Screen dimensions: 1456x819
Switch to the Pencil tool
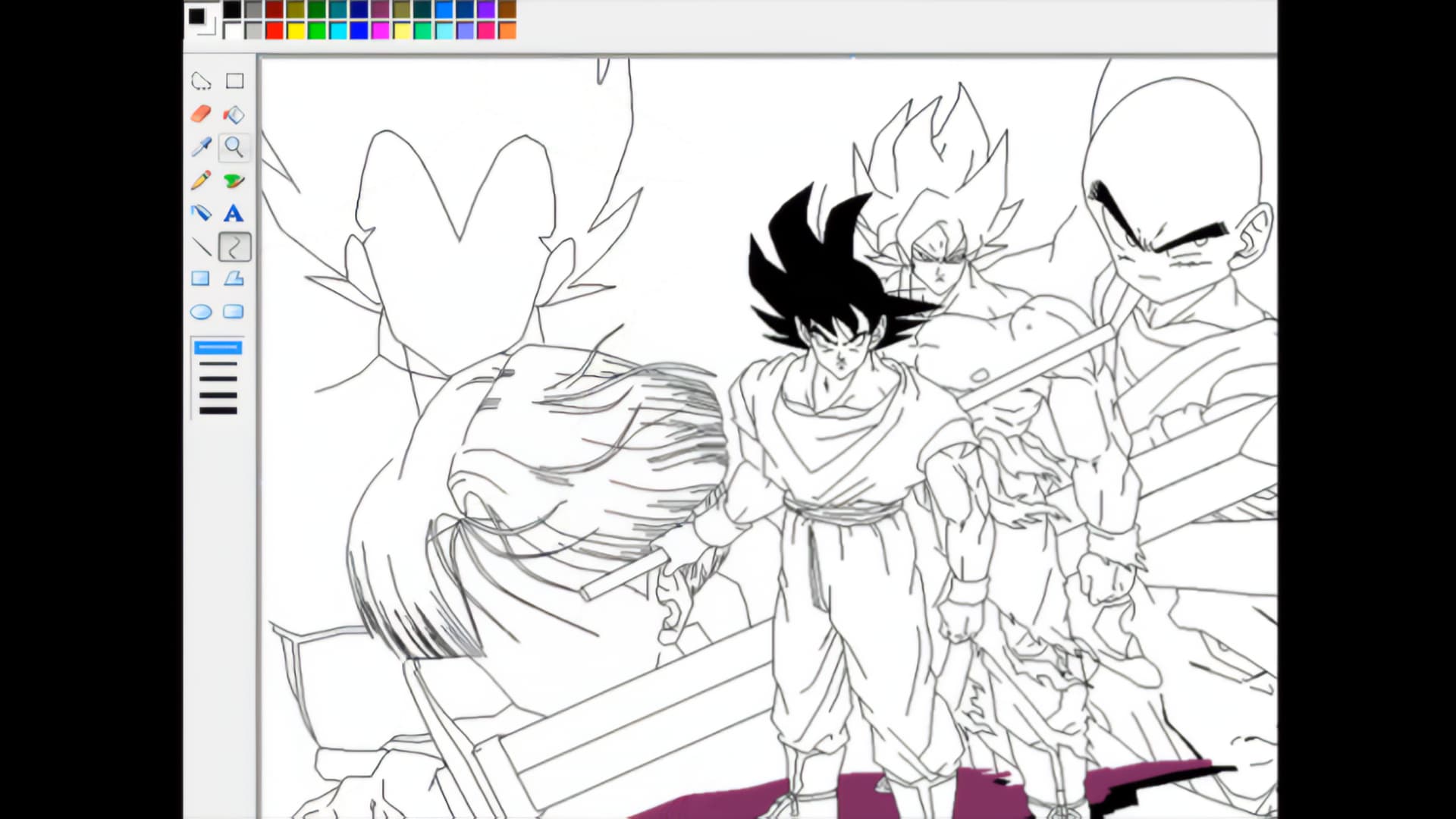(201, 180)
